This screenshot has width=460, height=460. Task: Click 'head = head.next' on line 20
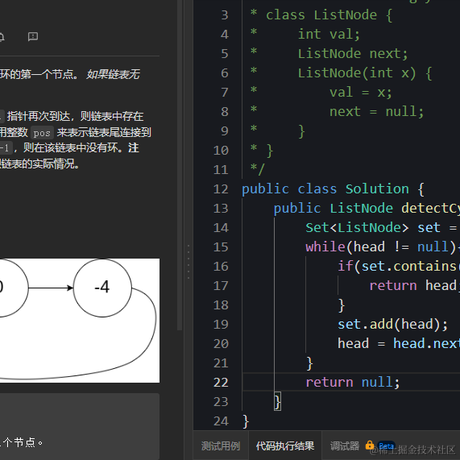point(398,343)
